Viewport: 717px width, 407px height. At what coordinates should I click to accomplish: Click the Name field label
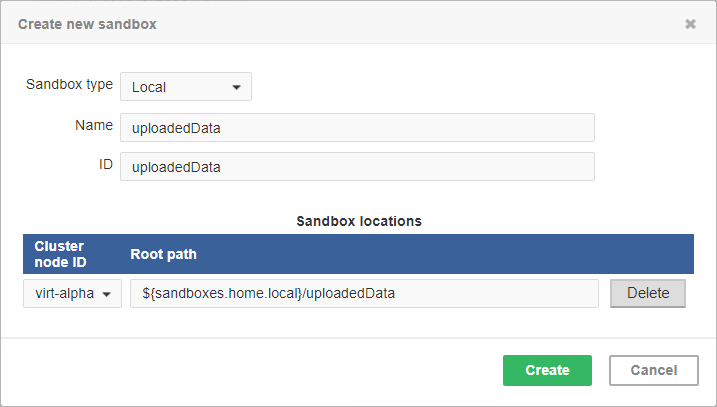pyautogui.click(x=94, y=126)
